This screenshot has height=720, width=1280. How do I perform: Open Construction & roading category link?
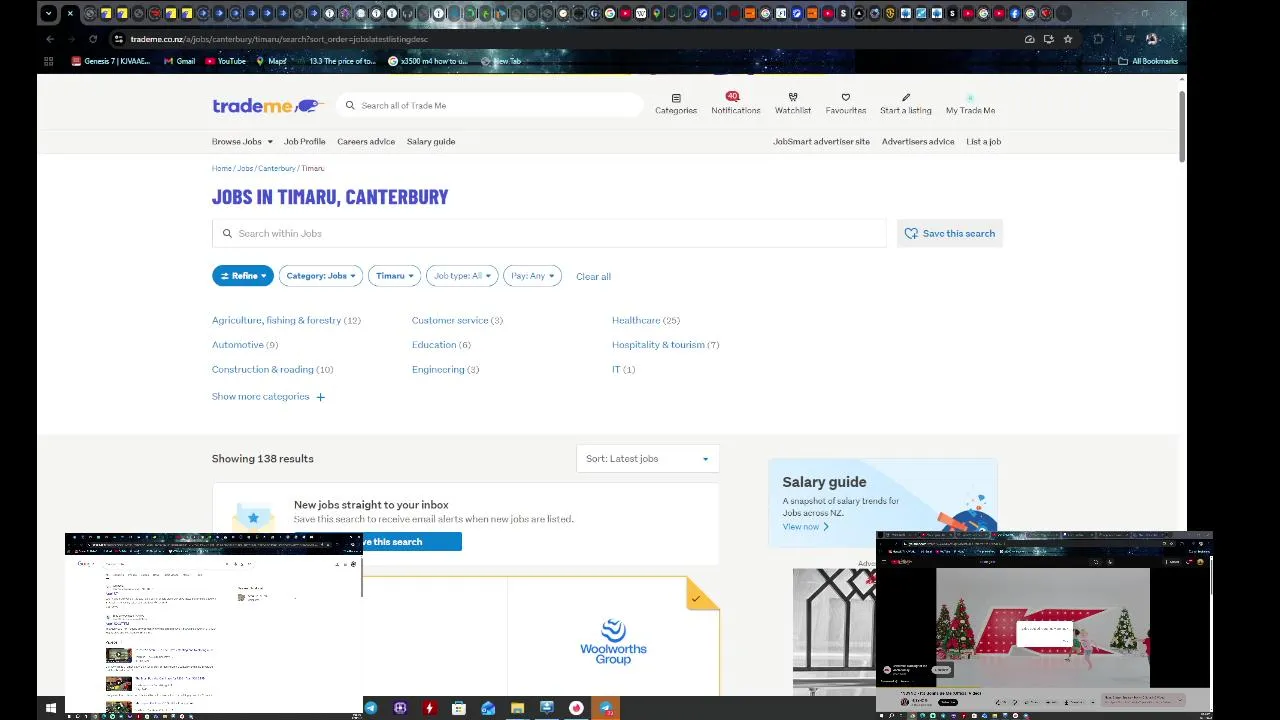272,369
